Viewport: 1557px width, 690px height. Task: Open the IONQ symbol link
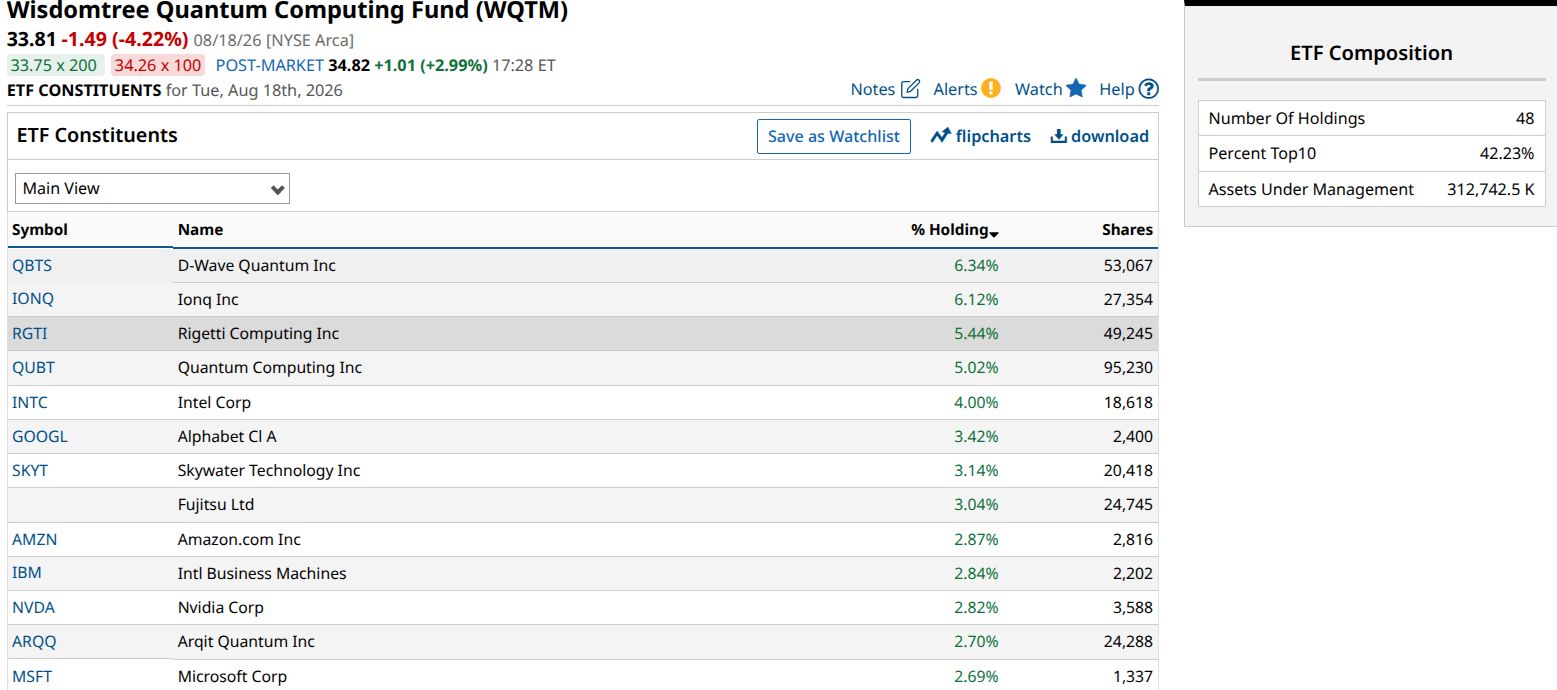(x=33, y=299)
